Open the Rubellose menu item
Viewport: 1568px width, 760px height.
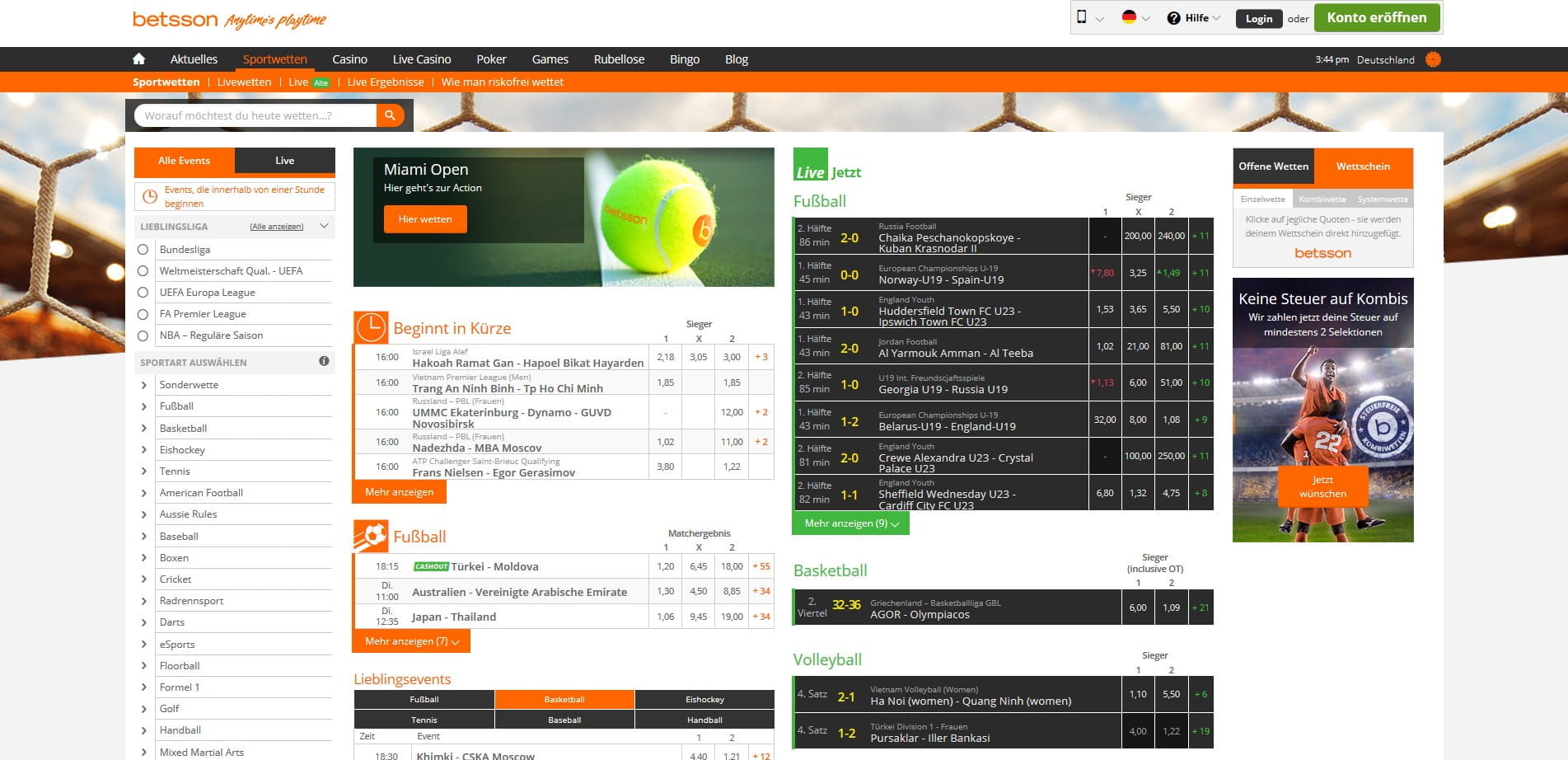[x=619, y=59]
